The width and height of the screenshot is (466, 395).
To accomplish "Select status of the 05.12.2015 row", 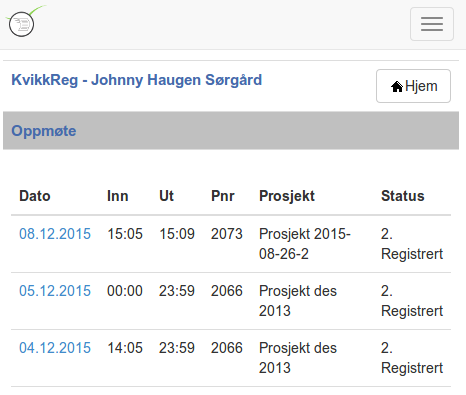I will click(412, 301).
